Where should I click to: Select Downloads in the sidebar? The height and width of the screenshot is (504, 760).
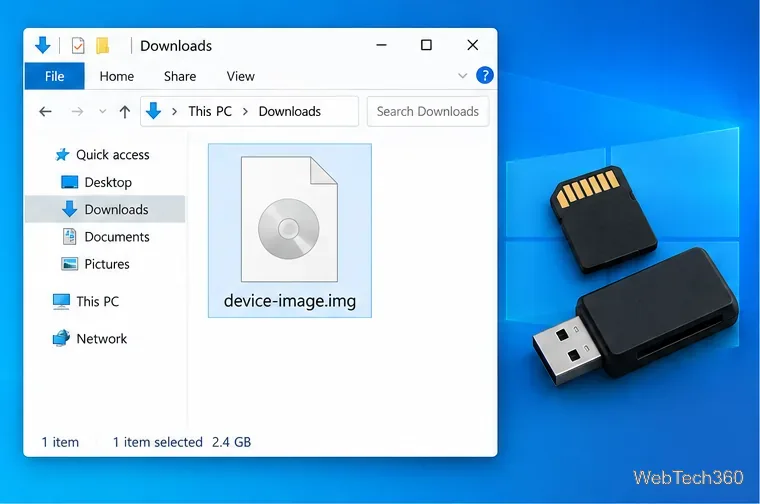point(105,209)
